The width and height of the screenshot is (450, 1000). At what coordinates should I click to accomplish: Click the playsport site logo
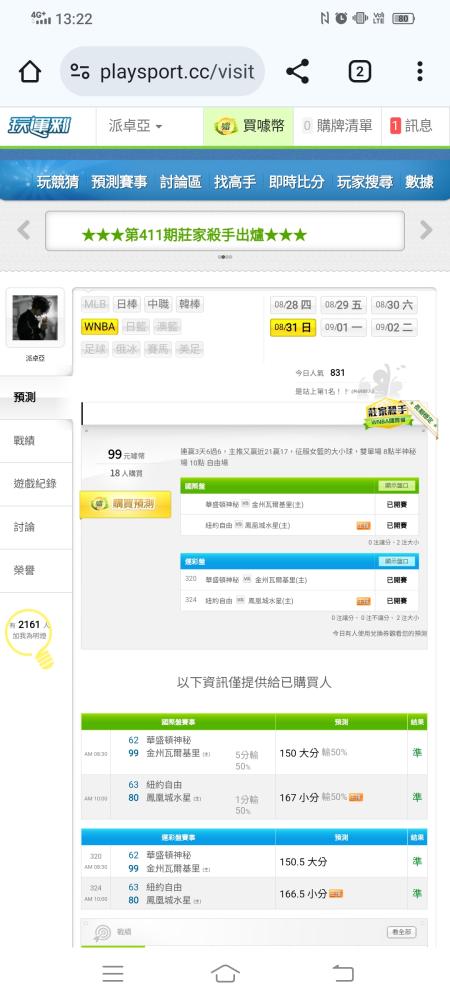(x=39, y=126)
